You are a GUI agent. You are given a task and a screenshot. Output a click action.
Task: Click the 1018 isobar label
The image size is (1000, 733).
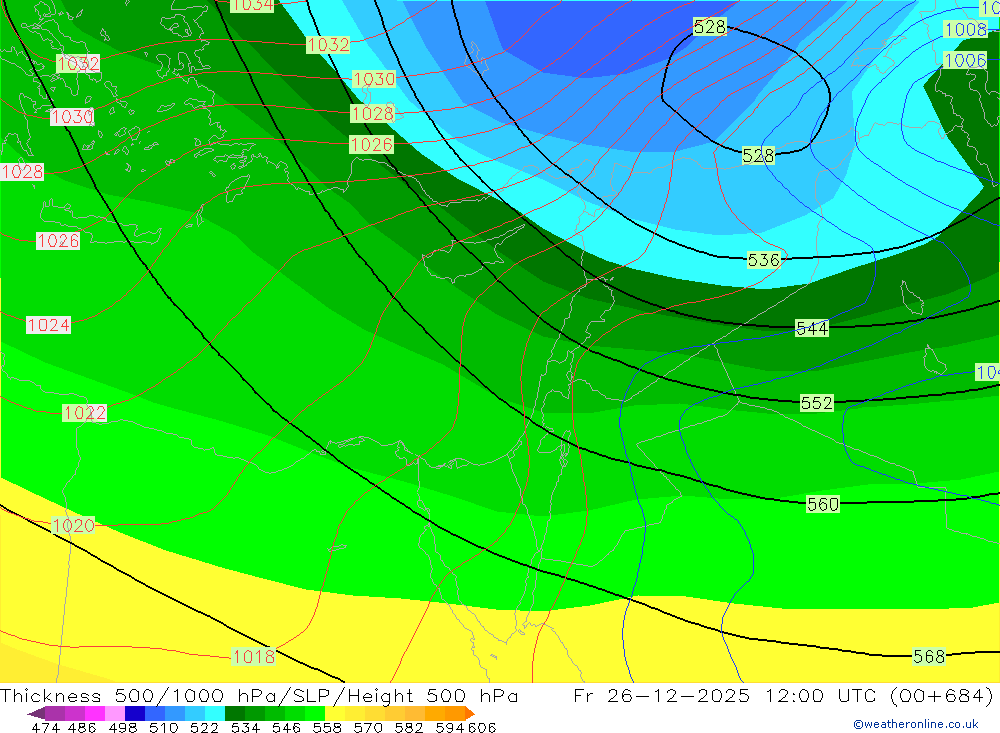(x=254, y=656)
